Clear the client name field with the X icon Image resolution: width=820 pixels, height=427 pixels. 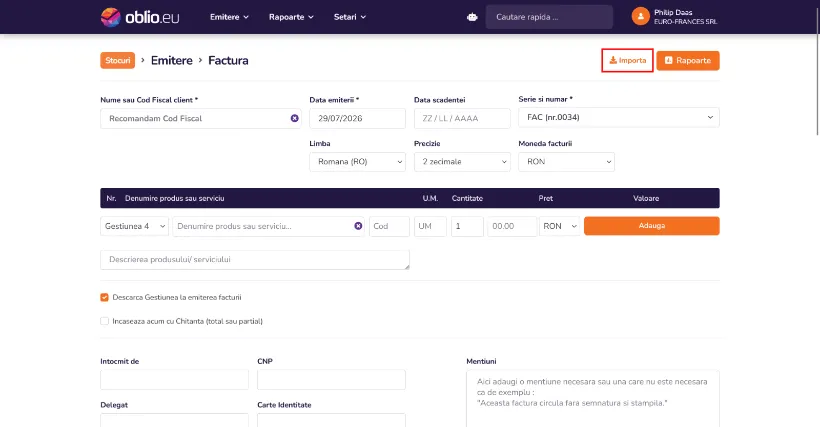click(294, 119)
